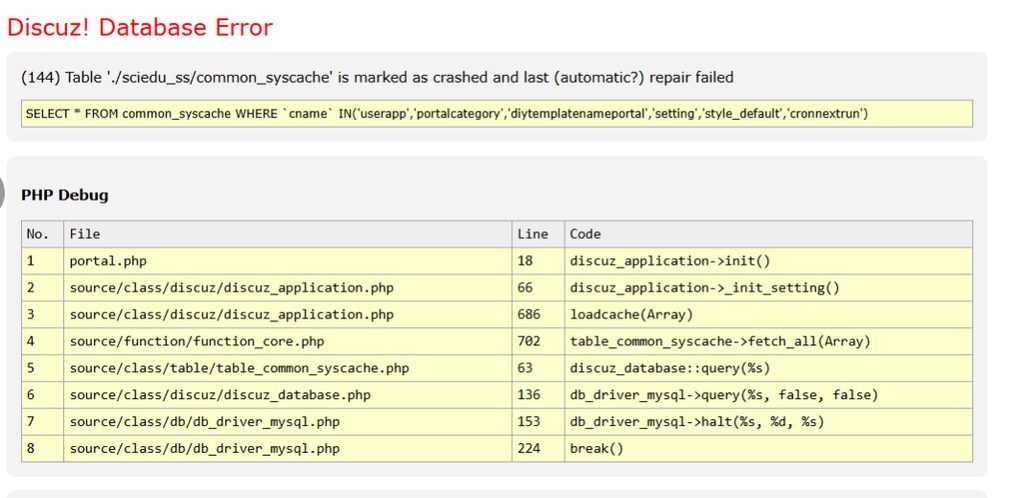Click row number 8 cell
Screen dimensions: 1024x498
[42, 448]
